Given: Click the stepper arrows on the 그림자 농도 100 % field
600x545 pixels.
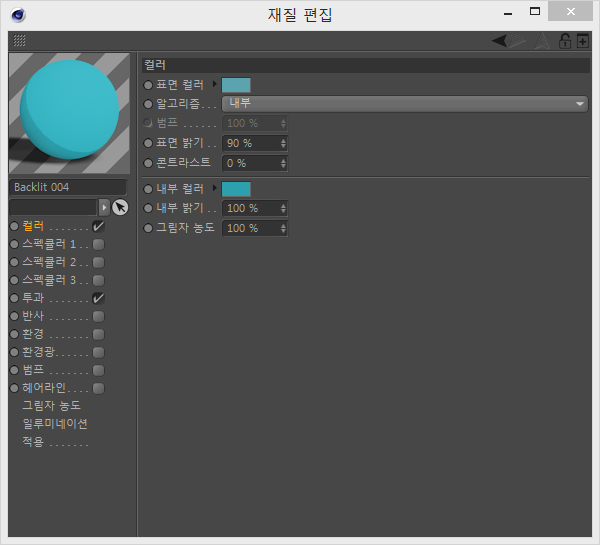Looking at the screenshot, I should [283, 228].
